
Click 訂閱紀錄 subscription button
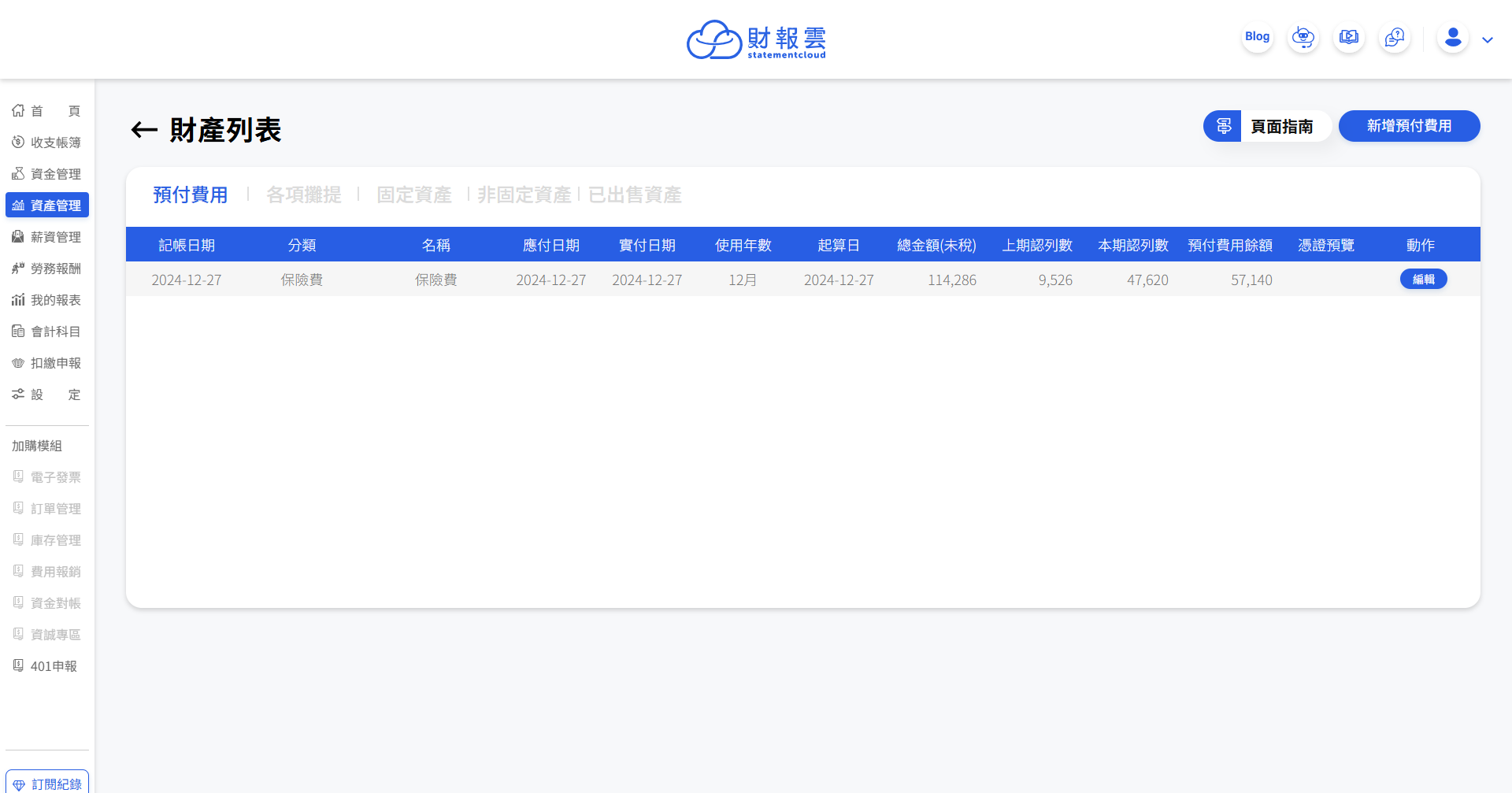47,784
